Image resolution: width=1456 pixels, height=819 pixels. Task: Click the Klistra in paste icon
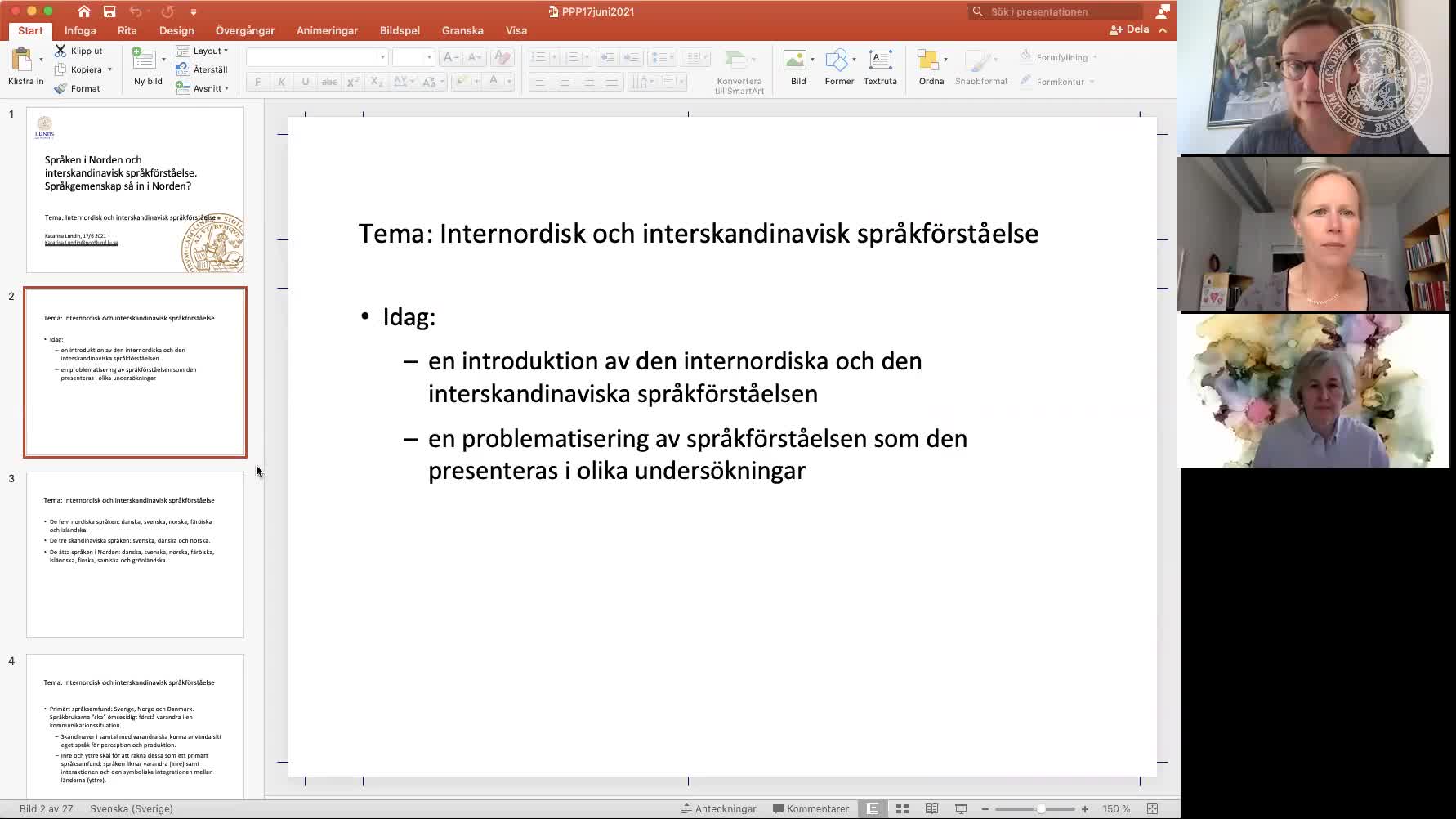(22, 60)
